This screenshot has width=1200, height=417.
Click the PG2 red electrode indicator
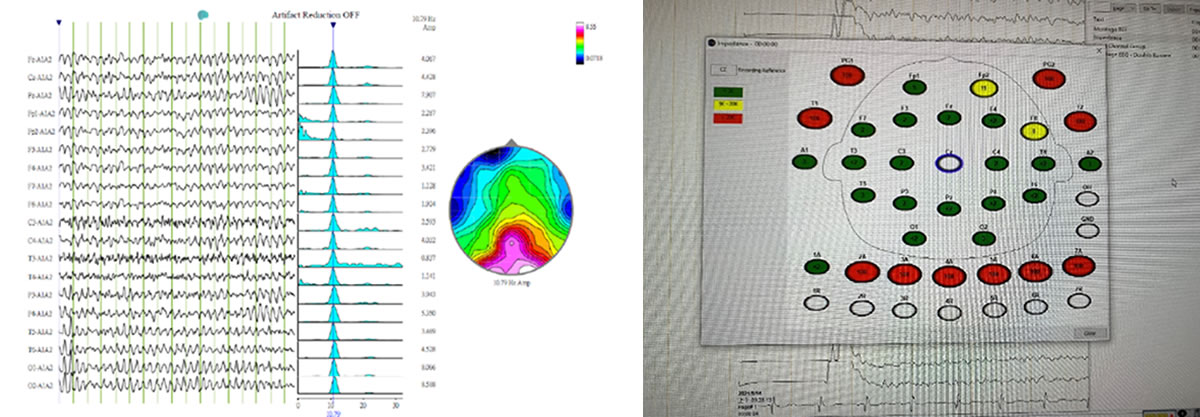point(1050,76)
